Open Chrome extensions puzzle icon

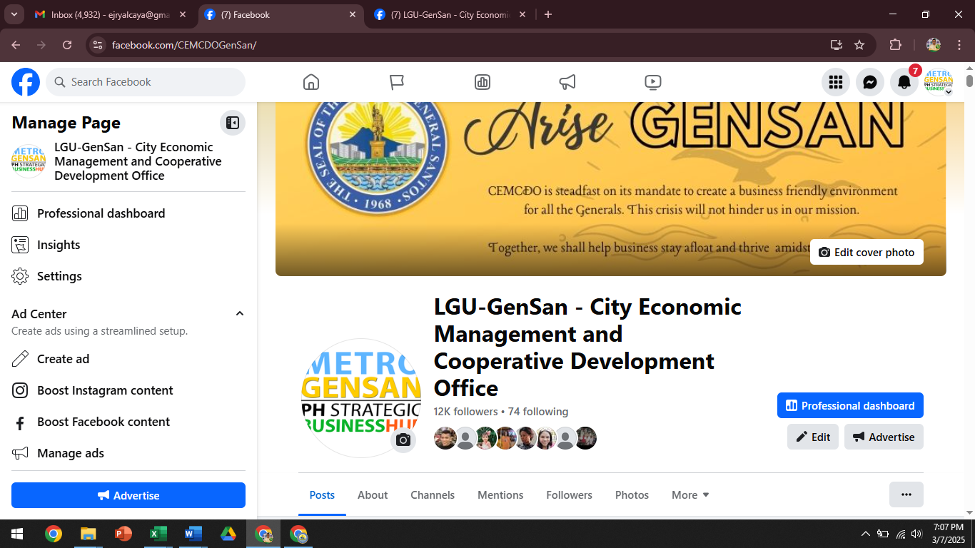pos(895,45)
